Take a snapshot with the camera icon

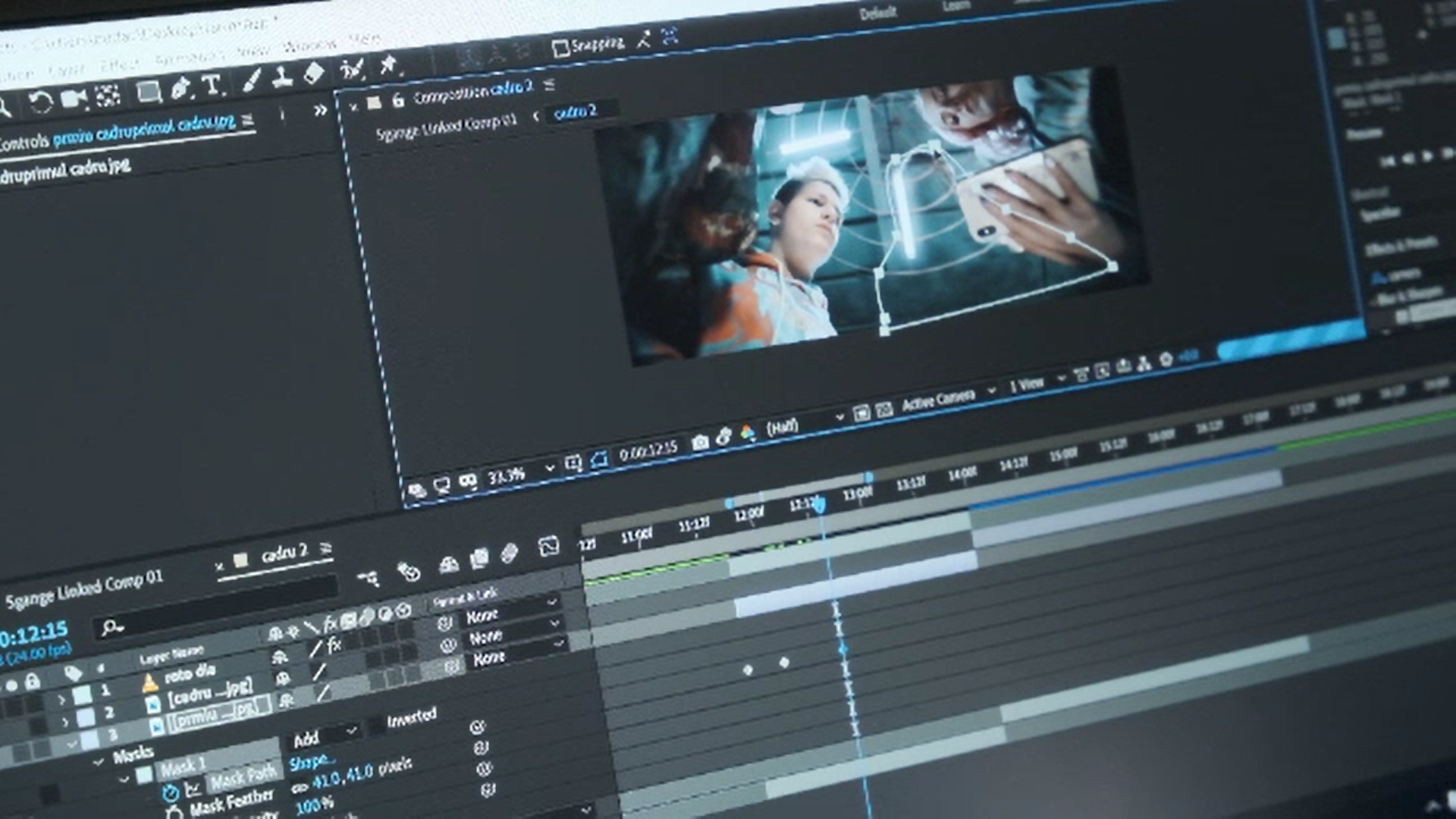coord(700,442)
